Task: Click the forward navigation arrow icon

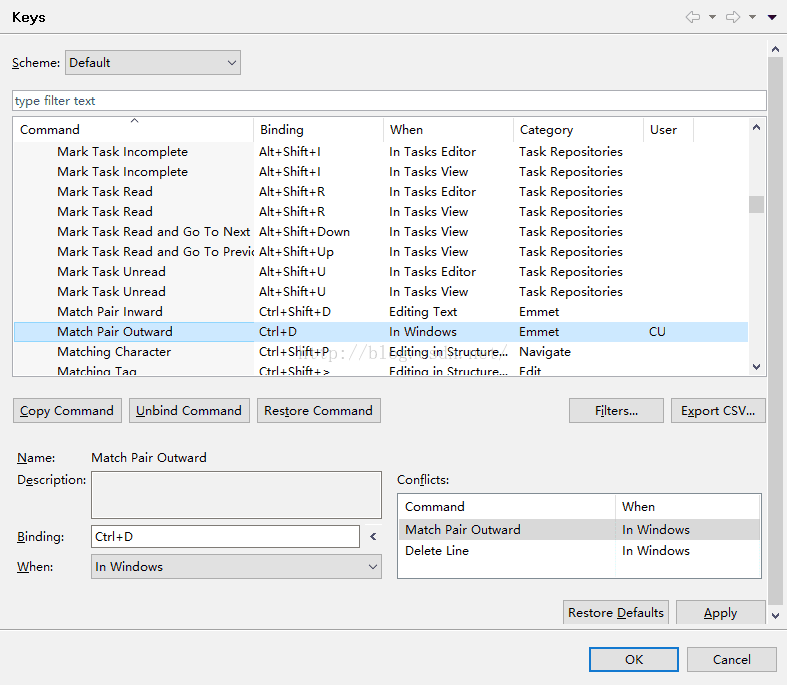Action: 733,17
